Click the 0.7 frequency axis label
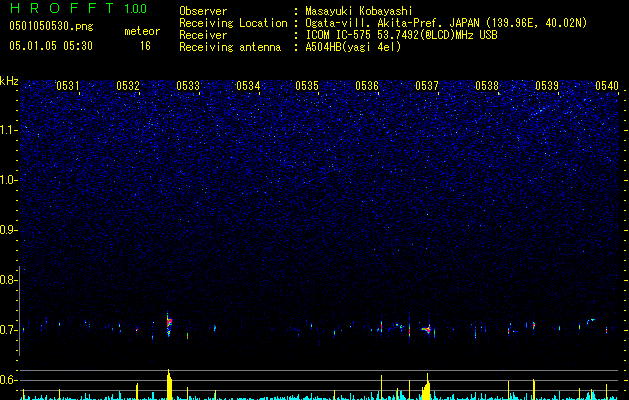Image resolution: width=629 pixels, height=400 pixels. [x=8, y=330]
